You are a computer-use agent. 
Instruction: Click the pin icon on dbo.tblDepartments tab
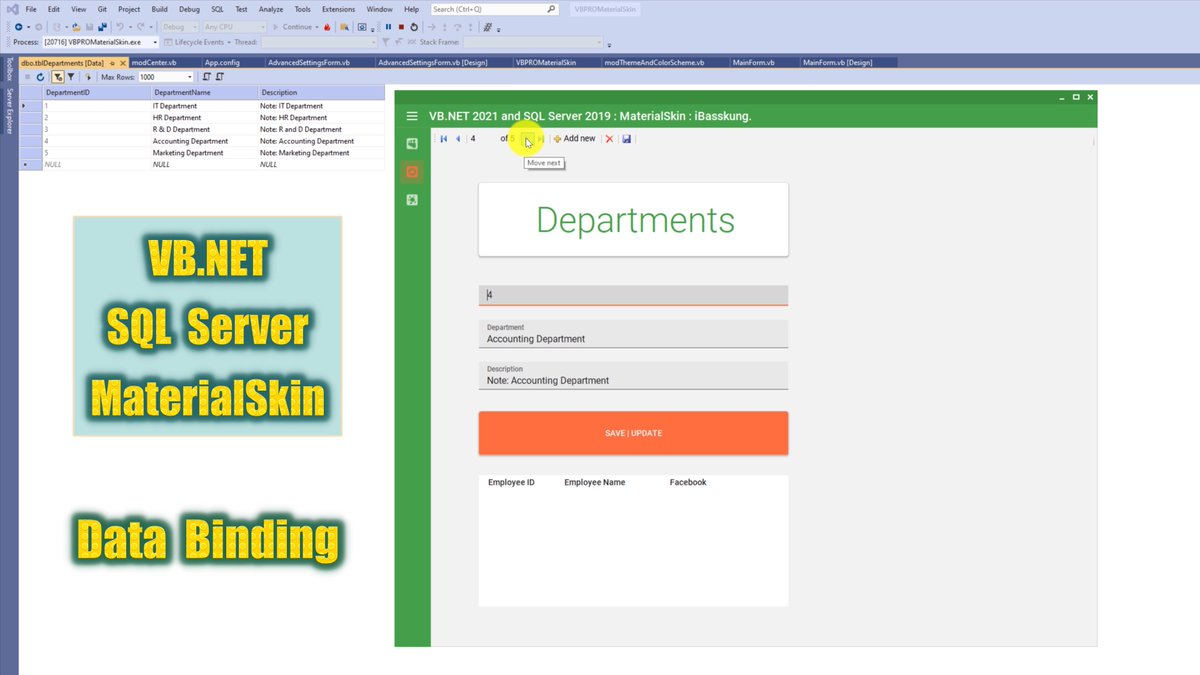(112, 63)
